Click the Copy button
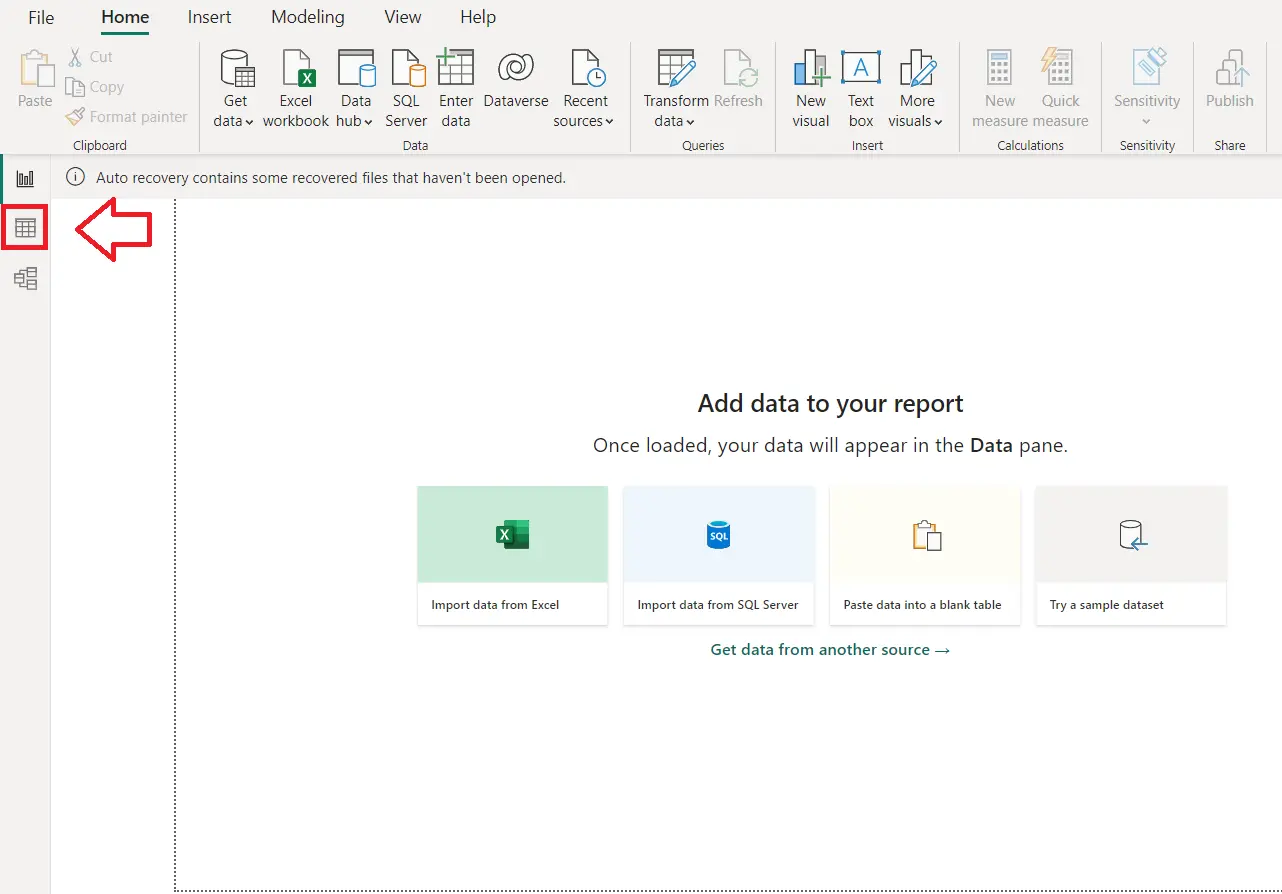 (94, 87)
